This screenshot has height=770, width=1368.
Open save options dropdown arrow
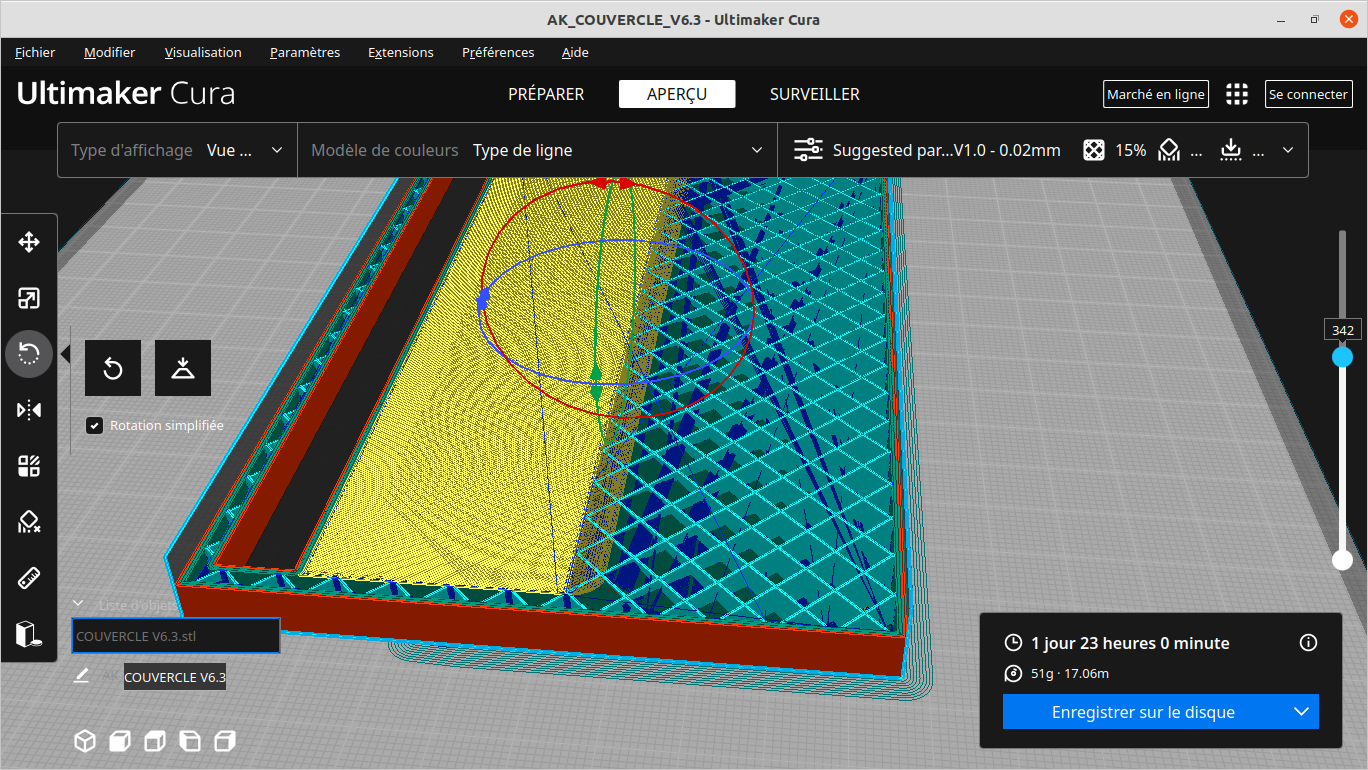click(1301, 712)
